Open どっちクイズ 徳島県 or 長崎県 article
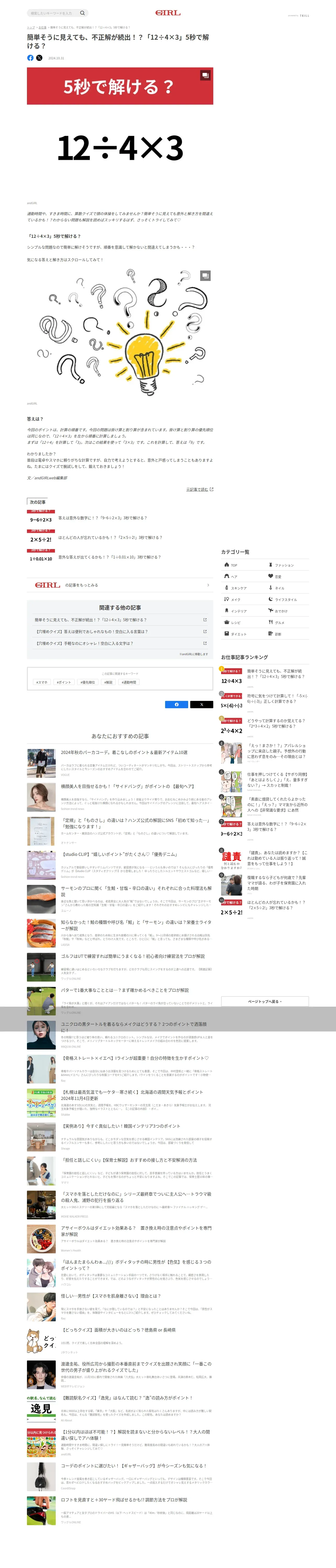 [120, 1341]
